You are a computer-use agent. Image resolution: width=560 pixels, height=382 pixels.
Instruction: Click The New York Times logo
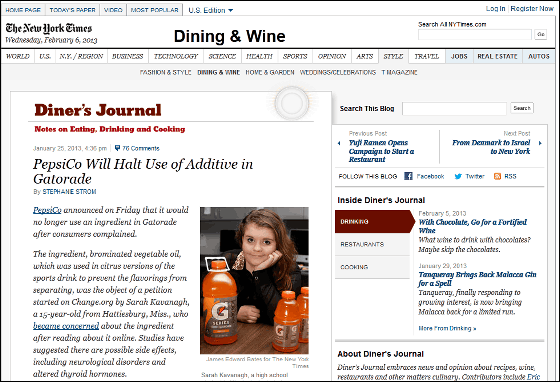[x=49, y=29]
